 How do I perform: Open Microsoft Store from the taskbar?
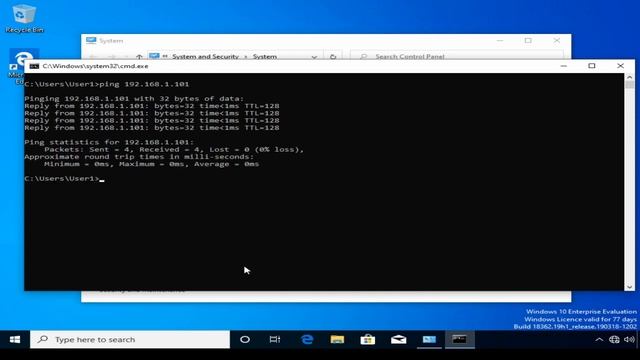point(368,340)
